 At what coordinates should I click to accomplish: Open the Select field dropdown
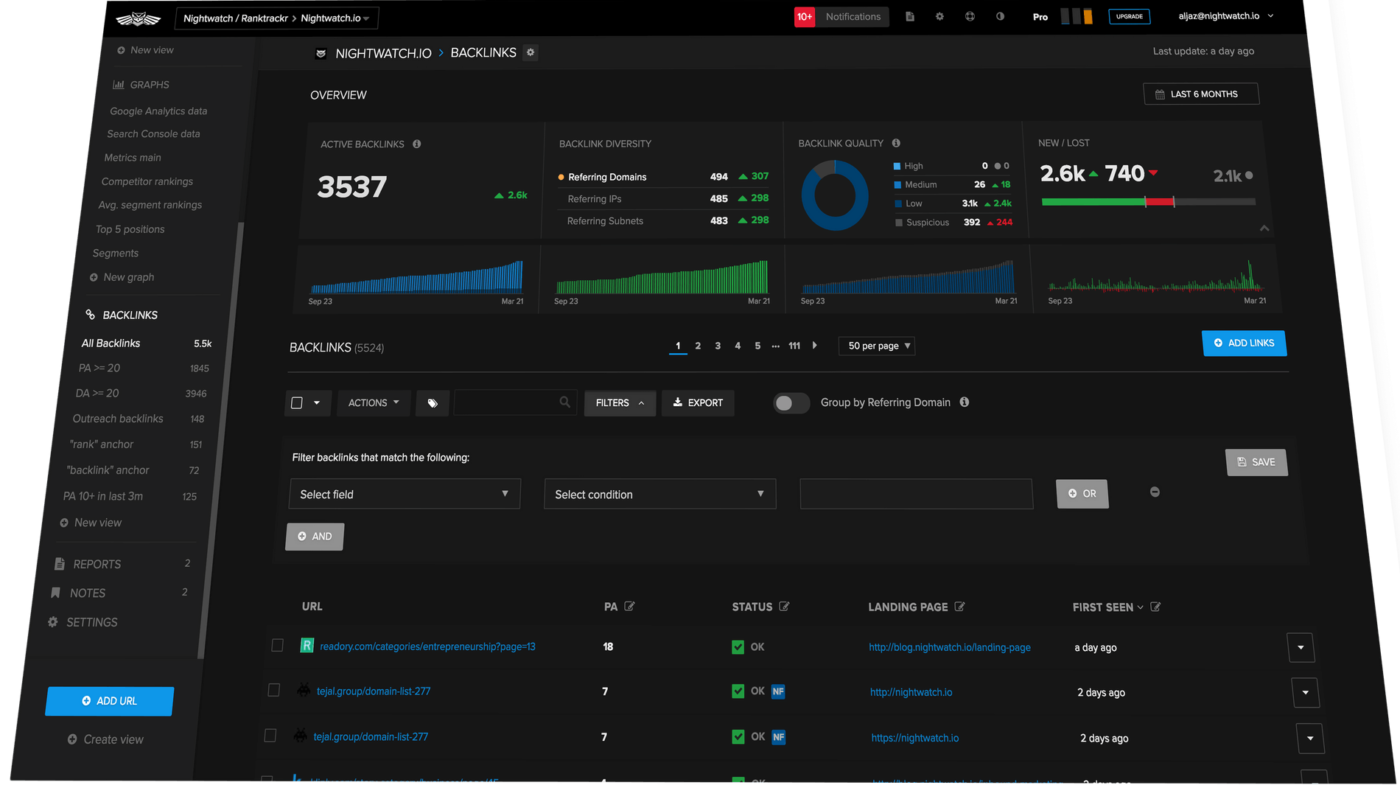click(x=404, y=494)
